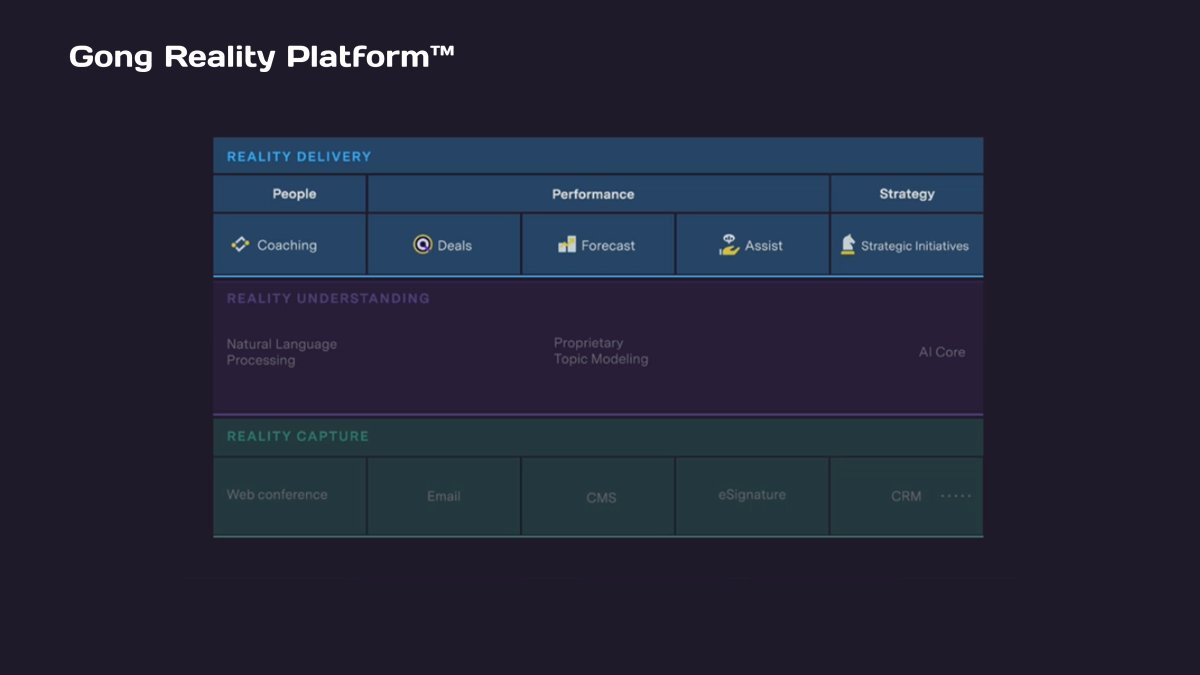Click the Proprietary Topic Modeling text

pos(601,351)
